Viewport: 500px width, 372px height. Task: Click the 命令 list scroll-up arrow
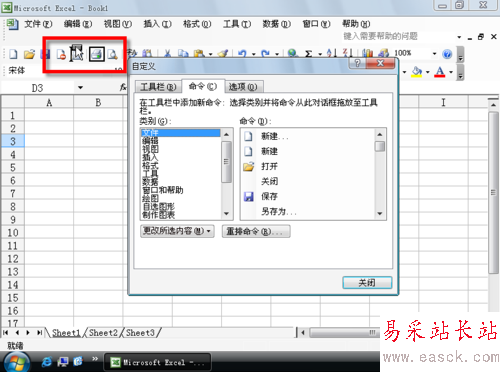pyautogui.click(x=380, y=135)
